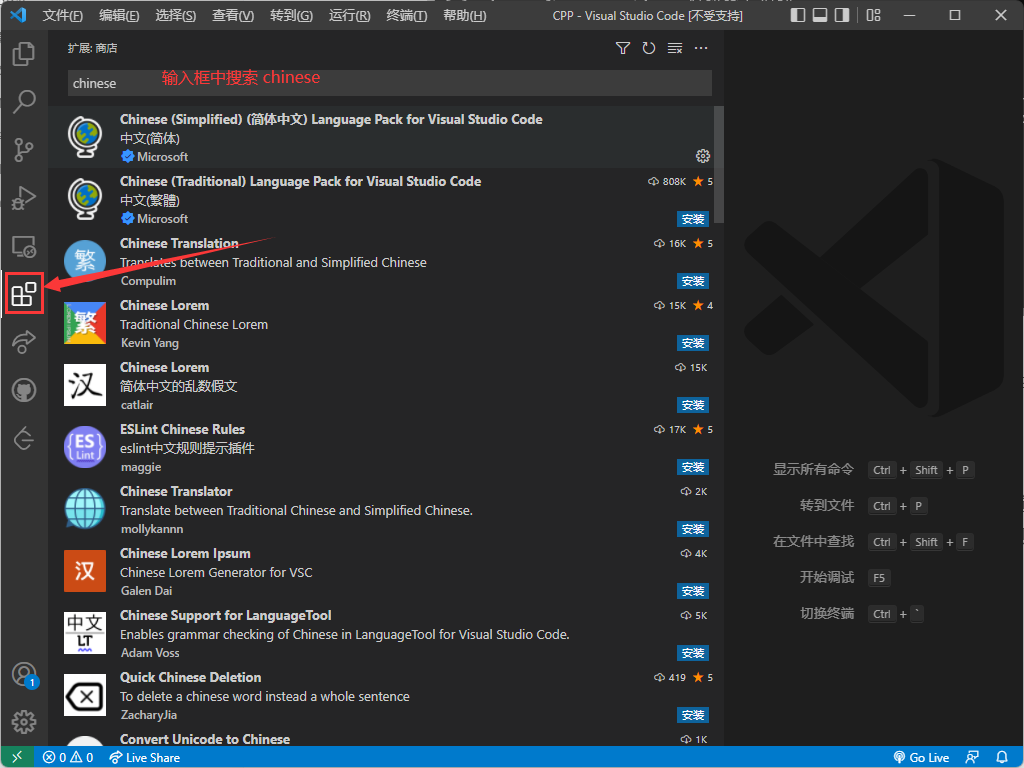This screenshot has width=1024, height=768.
Task: Open the Accounts menu in activity bar
Action: tap(24, 674)
